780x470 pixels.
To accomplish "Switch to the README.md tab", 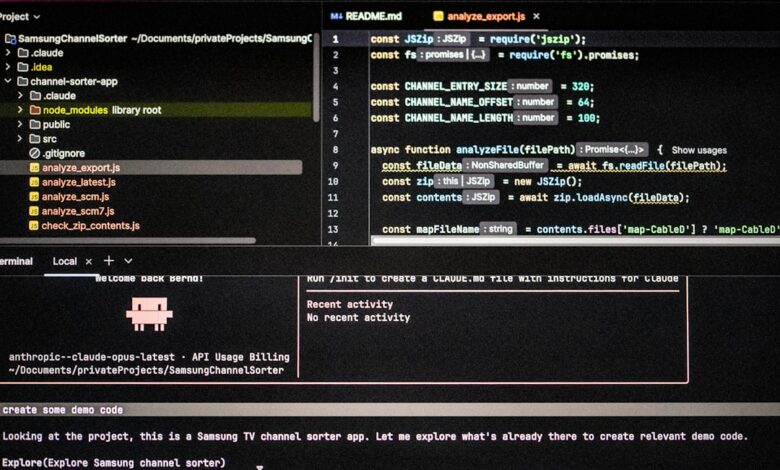I will 373,16.
